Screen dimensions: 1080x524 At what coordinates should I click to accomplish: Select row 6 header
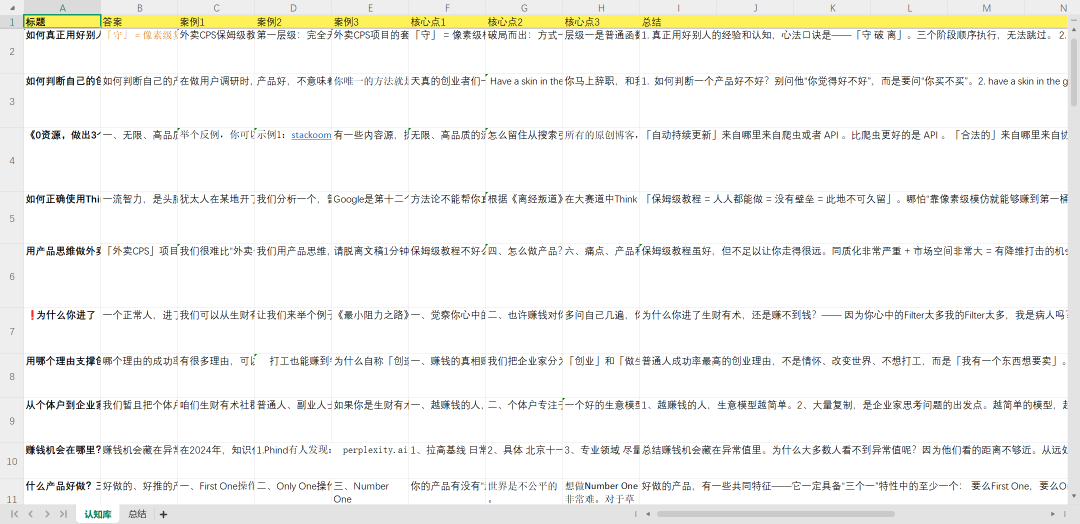[x=12, y=275]
